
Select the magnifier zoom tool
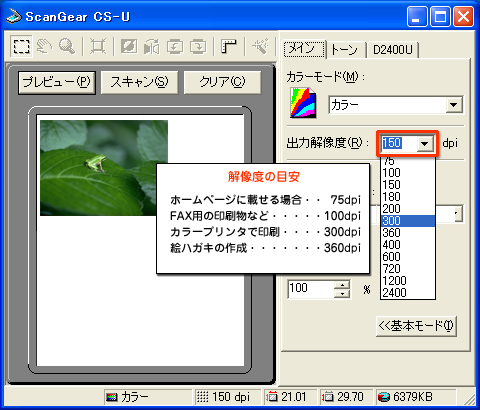[67, 46]
